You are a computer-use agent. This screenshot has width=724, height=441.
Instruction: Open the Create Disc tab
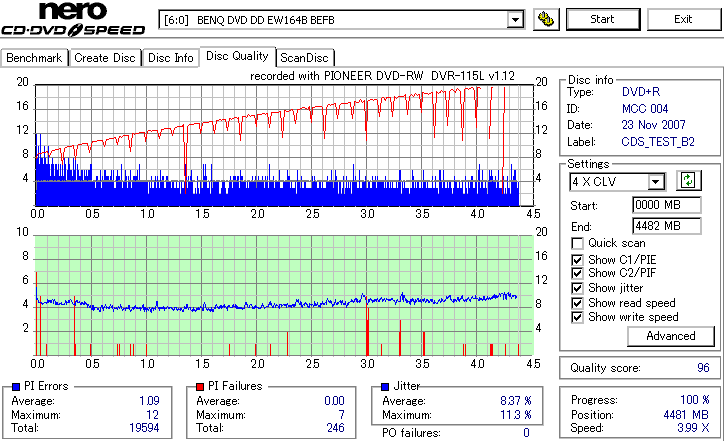click(105, 58)
